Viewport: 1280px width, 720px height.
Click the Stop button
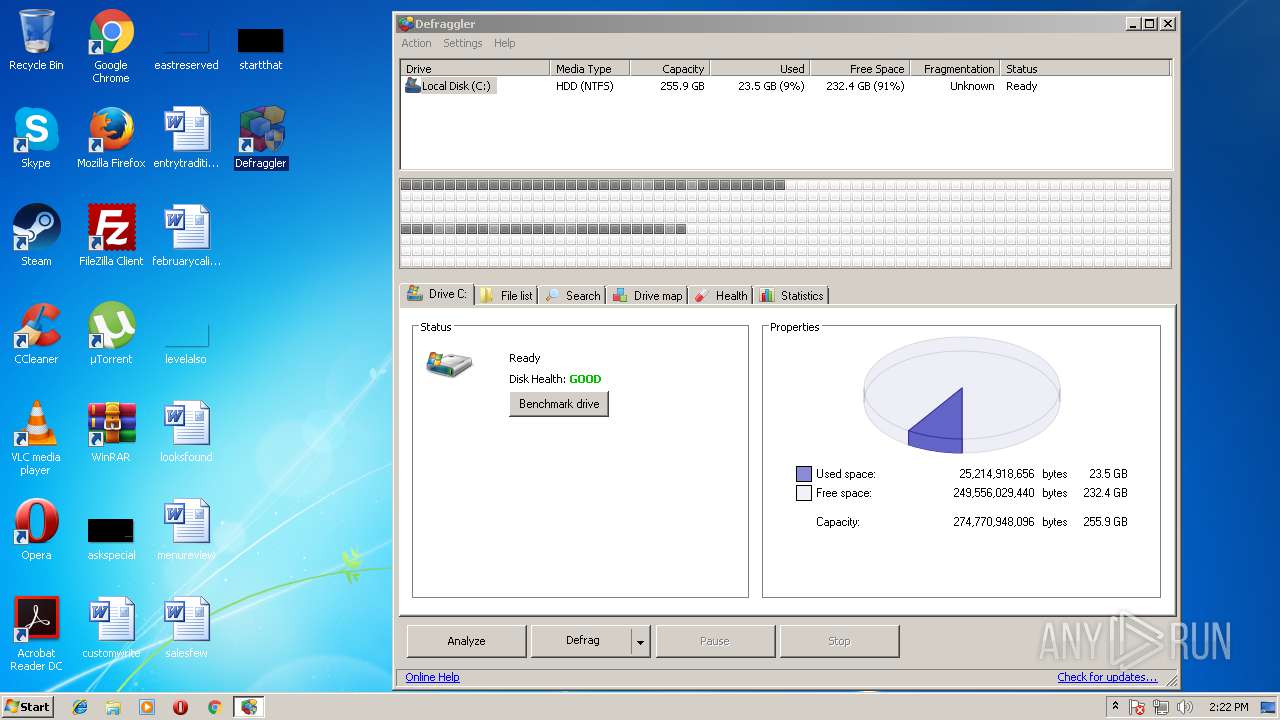(839, 641)
